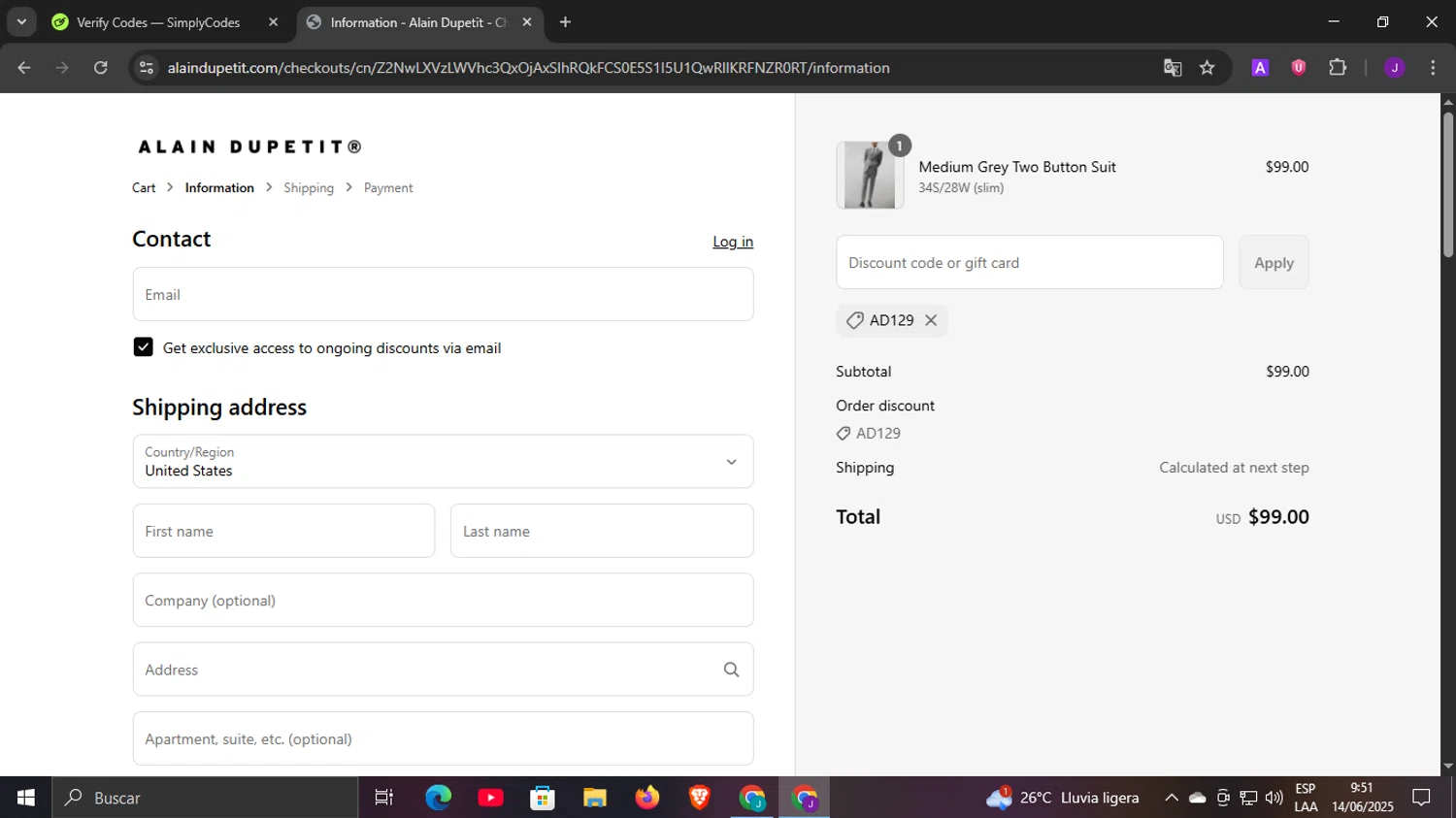Open the volume control icon
The height and width of the screenshot is (818, 1456).
point(1274,798)
